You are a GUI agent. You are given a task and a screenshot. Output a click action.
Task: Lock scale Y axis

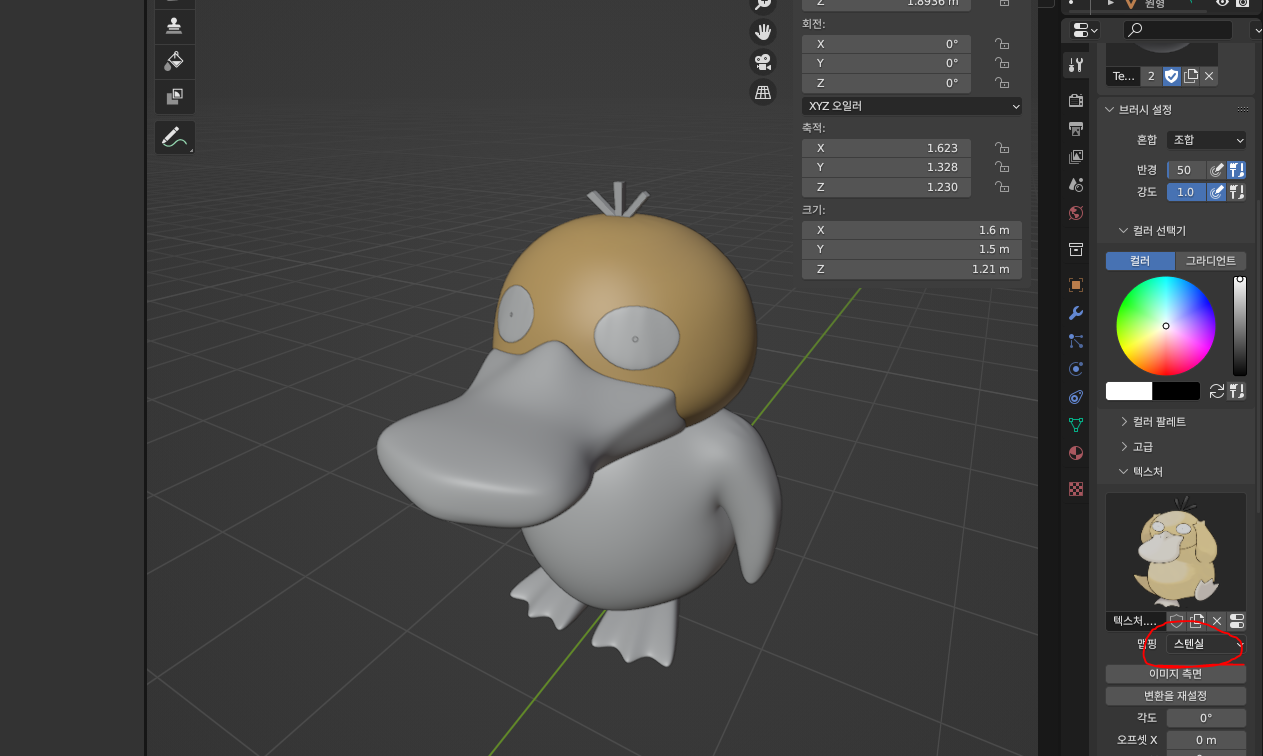pos(1001,167)
